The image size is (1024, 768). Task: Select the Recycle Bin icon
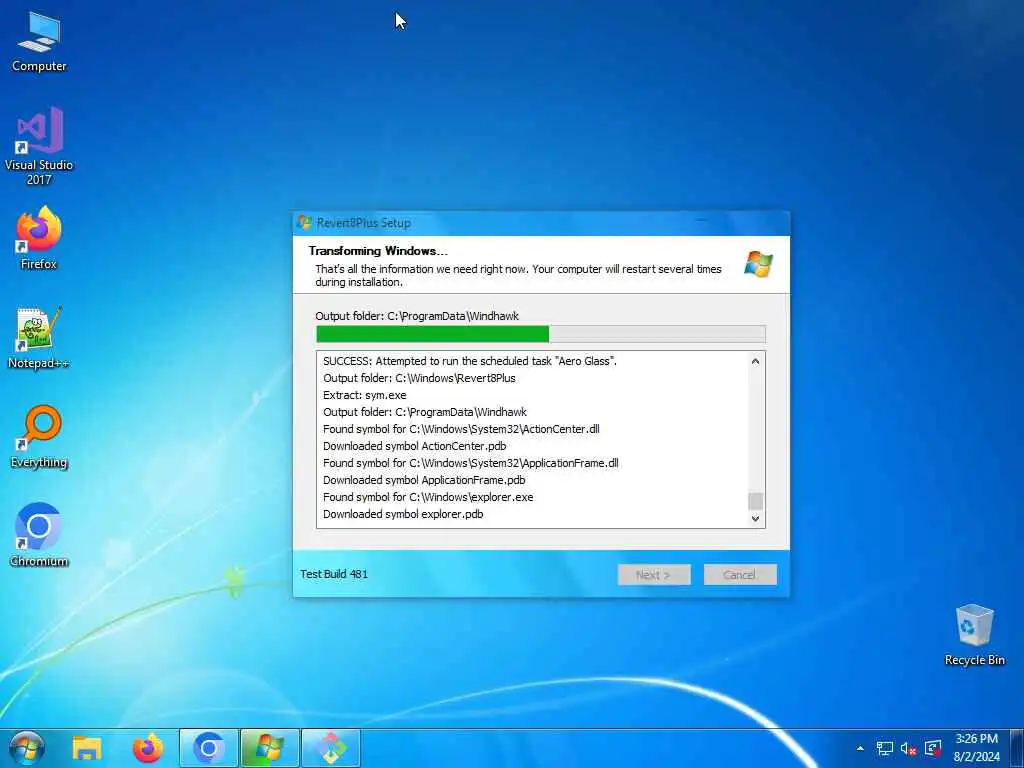point(974,635)
